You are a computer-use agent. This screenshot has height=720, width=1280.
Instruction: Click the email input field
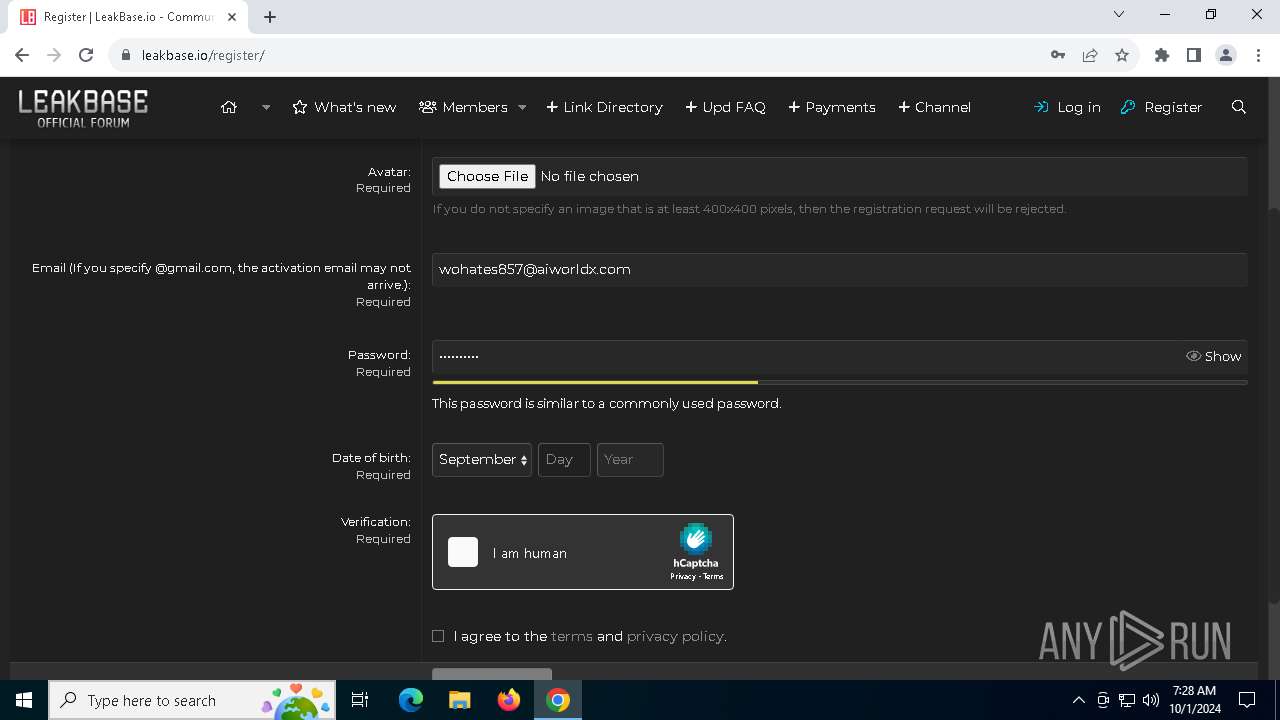(x=839, y=269)
